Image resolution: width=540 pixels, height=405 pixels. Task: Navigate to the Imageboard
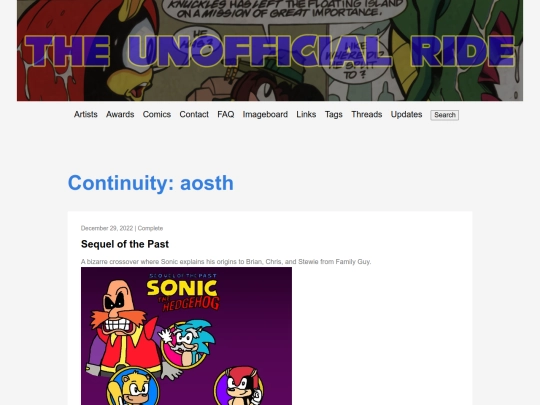coord(265,114)
